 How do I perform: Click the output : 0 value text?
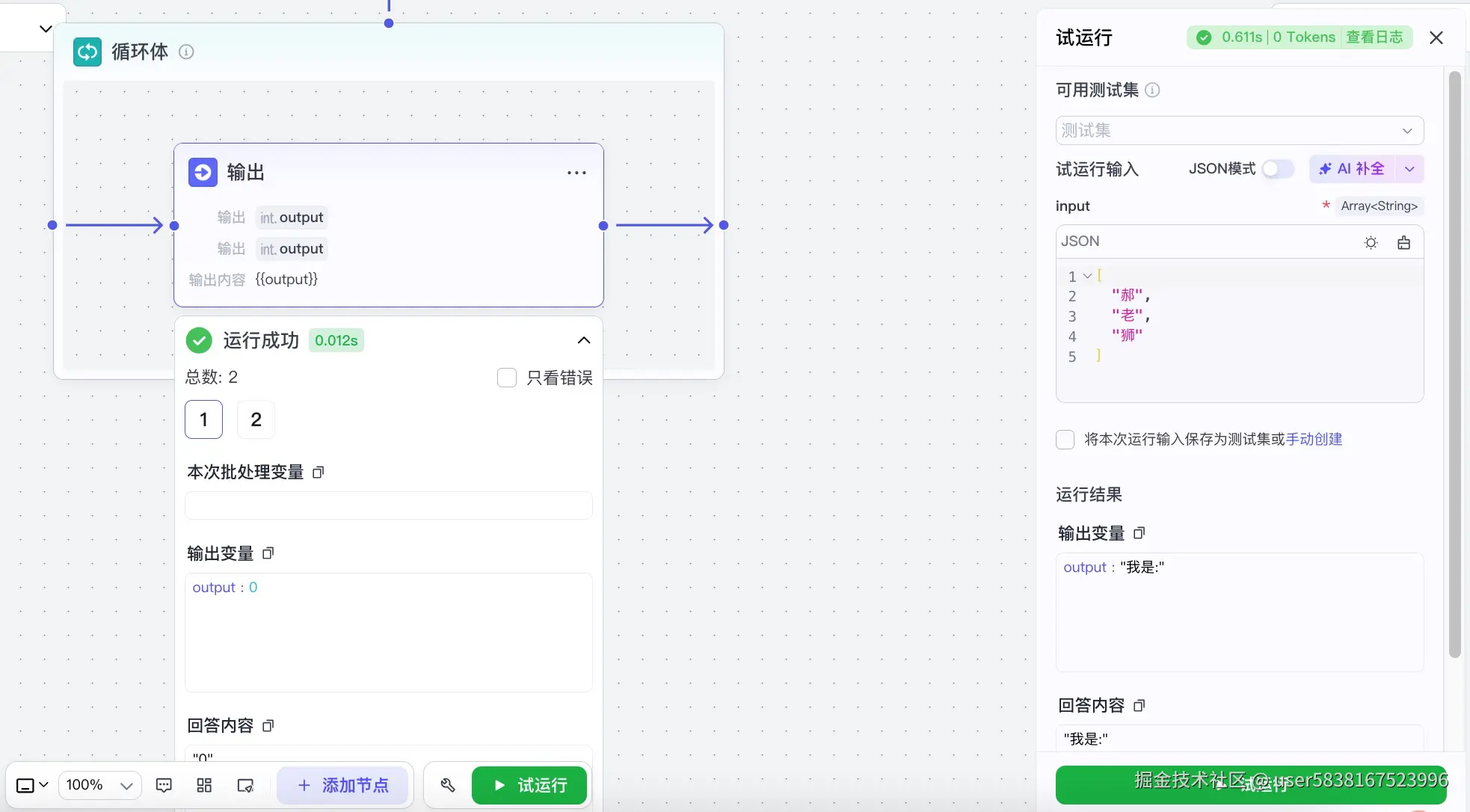[225, 588]
